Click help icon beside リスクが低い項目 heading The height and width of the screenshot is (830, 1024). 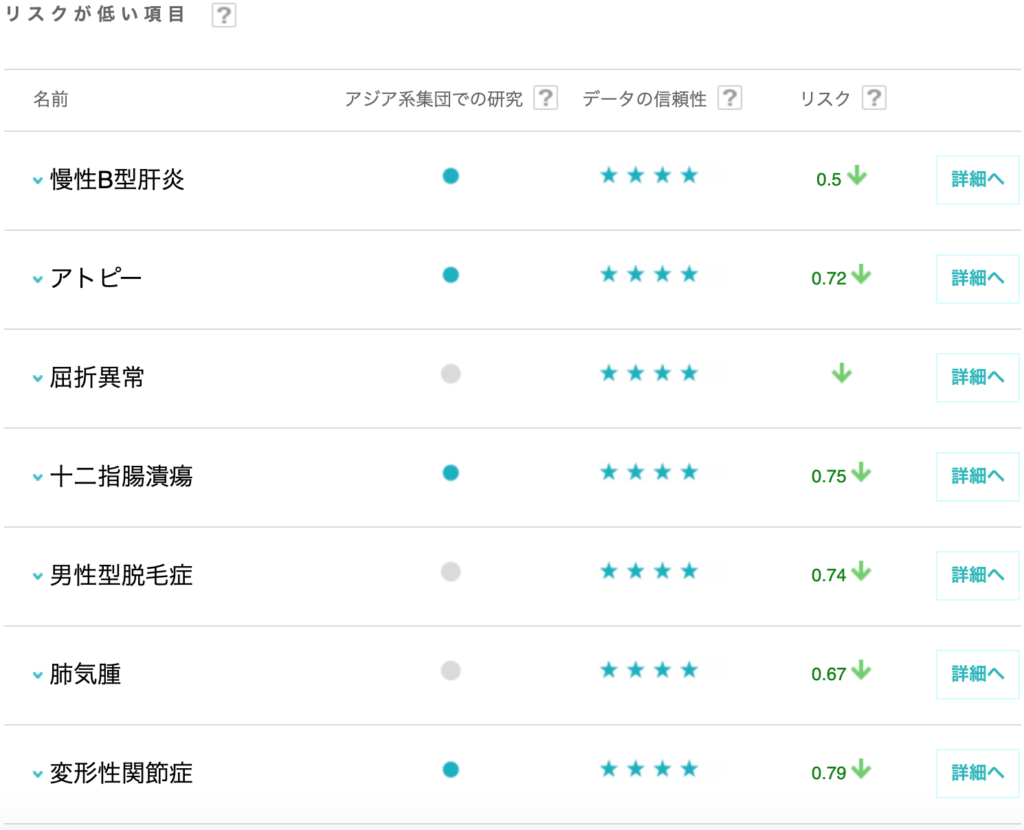tap(224, 16)
